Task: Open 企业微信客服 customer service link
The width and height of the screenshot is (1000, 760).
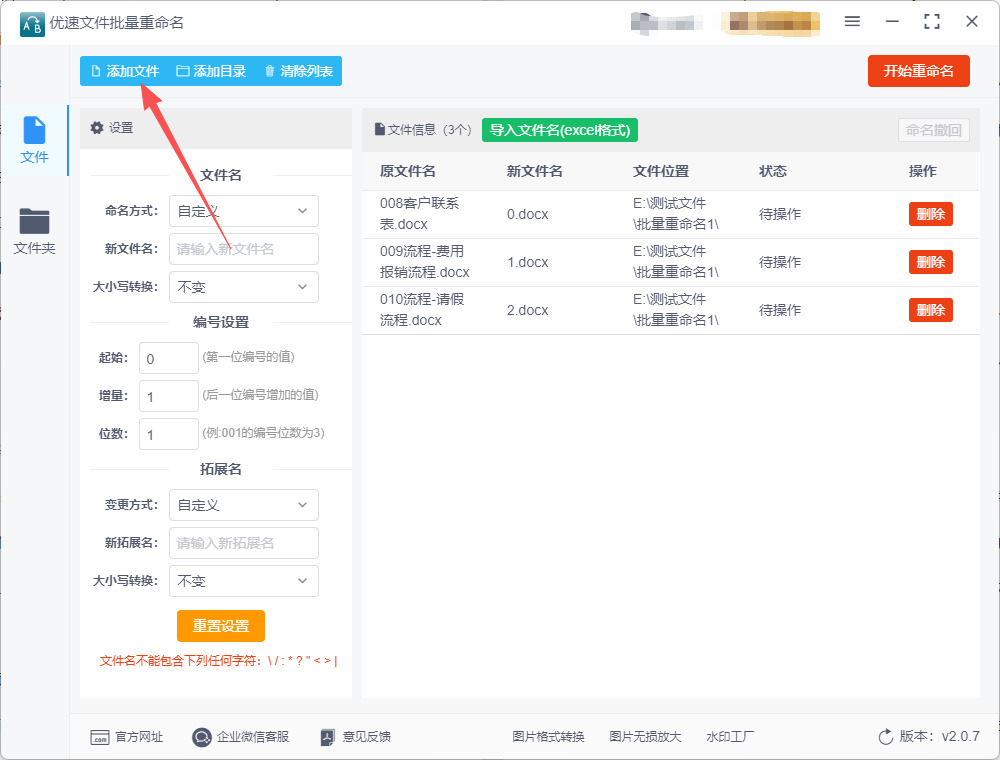Action: 240,737
